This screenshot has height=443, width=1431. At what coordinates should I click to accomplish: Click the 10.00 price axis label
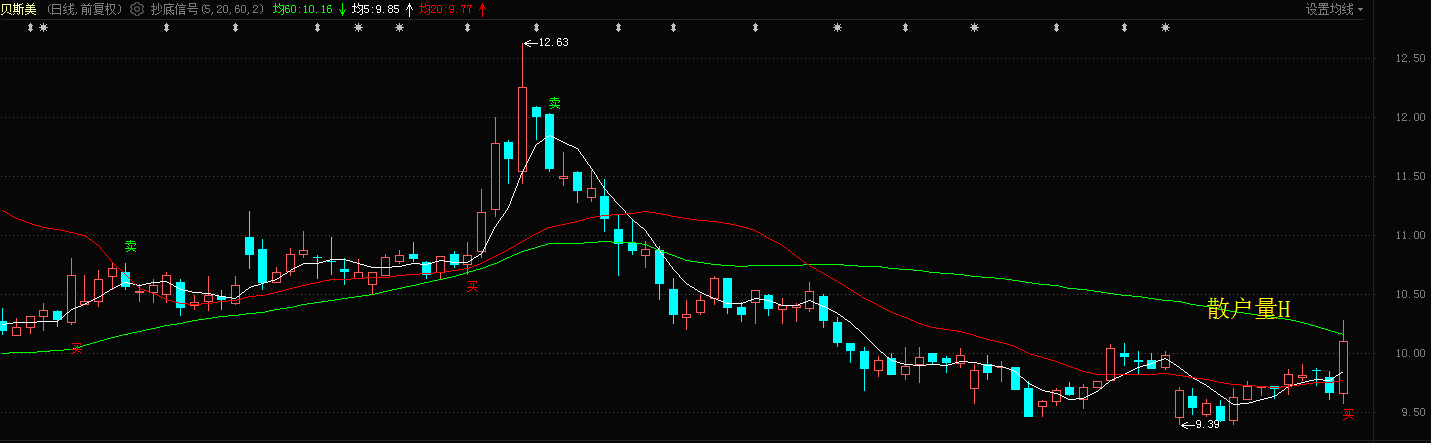pyautogui.click(x=1410, y=353)
